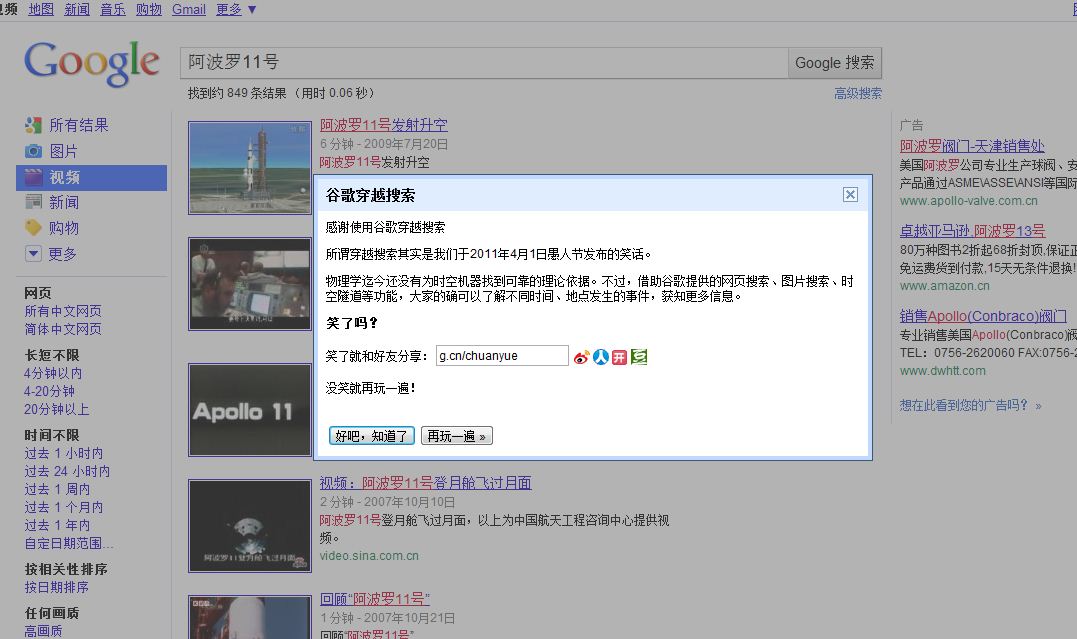Open Gmail from the top navigation
The height and width of the screenshot is (639, 1077).
[188, 9]
